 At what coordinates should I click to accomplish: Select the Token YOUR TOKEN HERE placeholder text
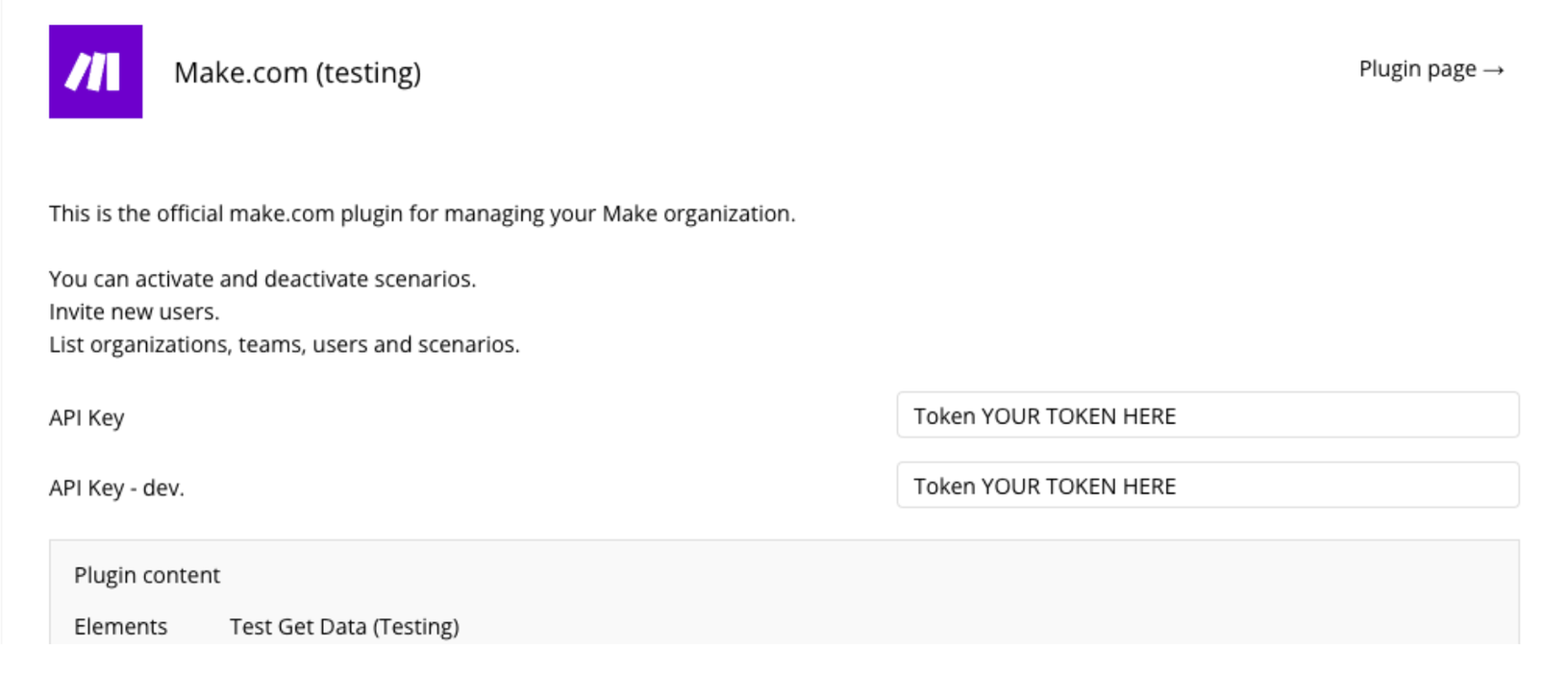click(1043, 415)
